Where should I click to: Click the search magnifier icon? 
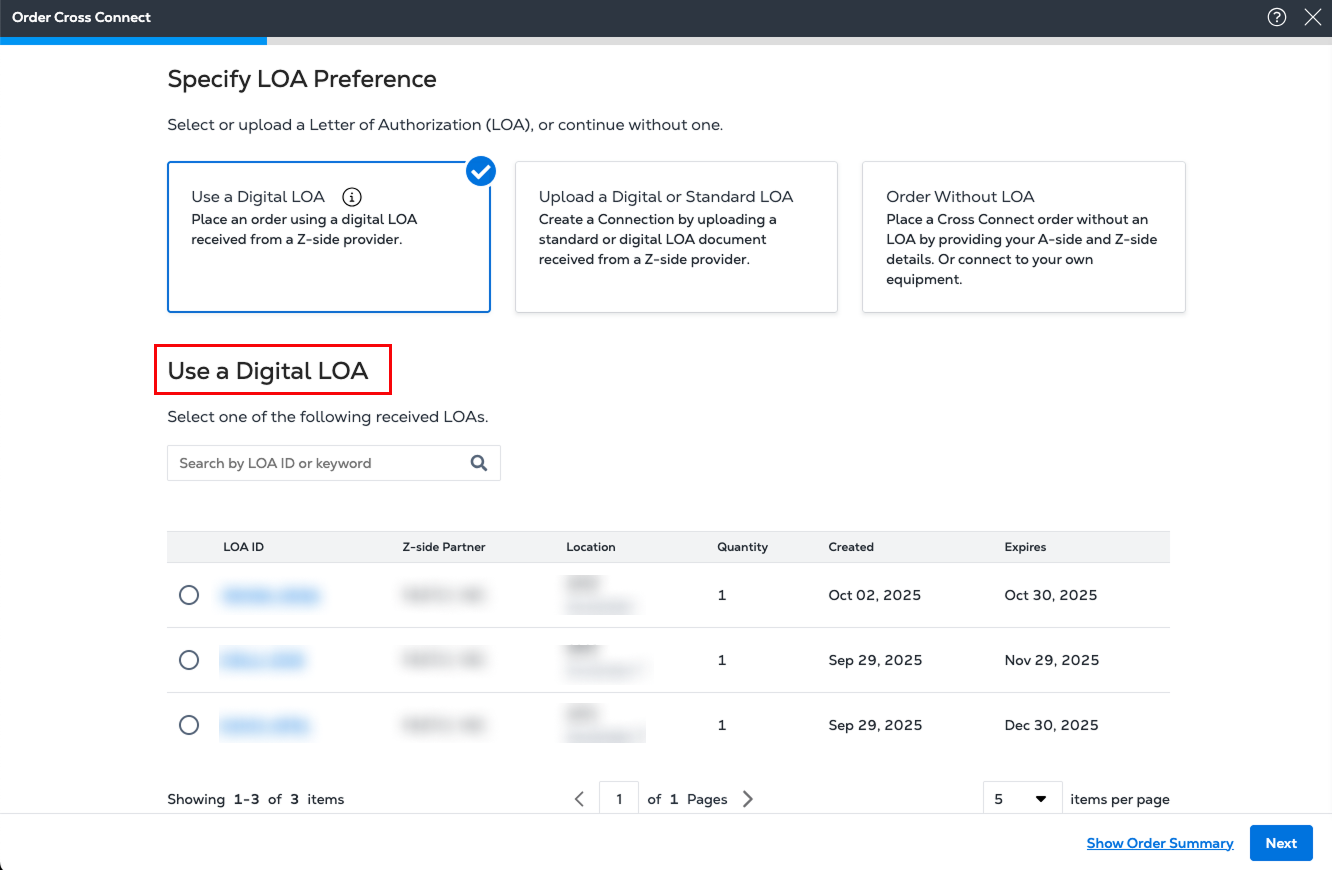click(479, 463)
